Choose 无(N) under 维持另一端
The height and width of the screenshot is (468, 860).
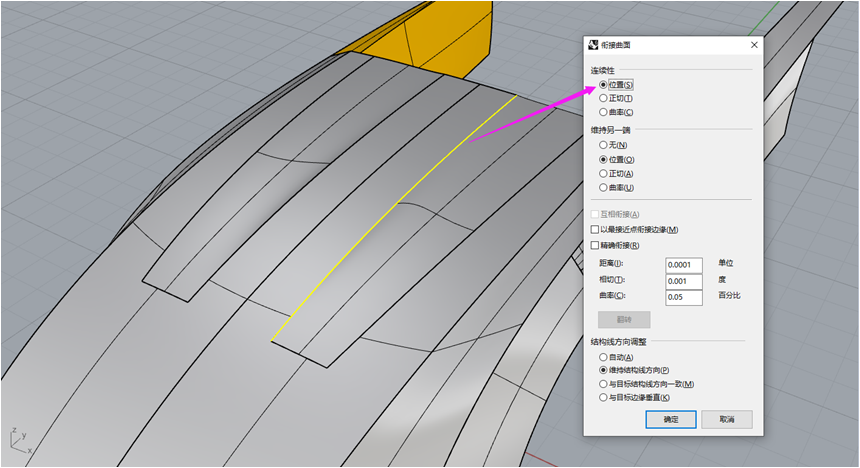click(x=603, y=145)
